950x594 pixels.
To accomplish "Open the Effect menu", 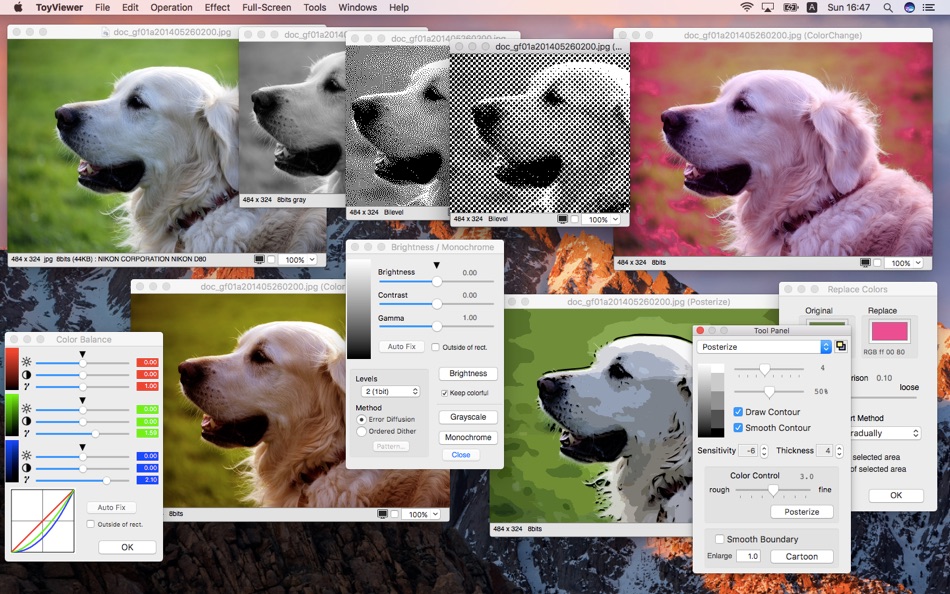I will point(217,7).
